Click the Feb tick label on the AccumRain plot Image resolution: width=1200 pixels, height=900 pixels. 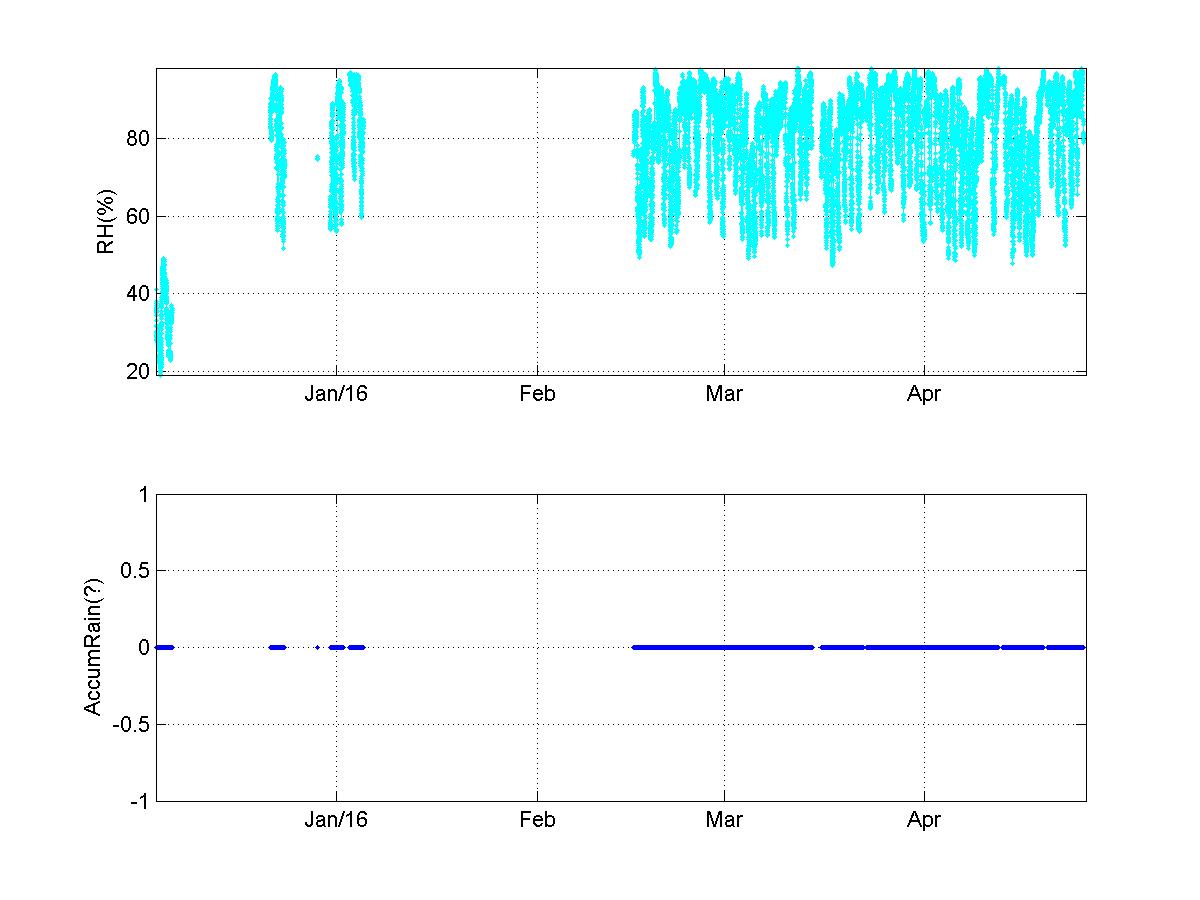pos(537,821)
